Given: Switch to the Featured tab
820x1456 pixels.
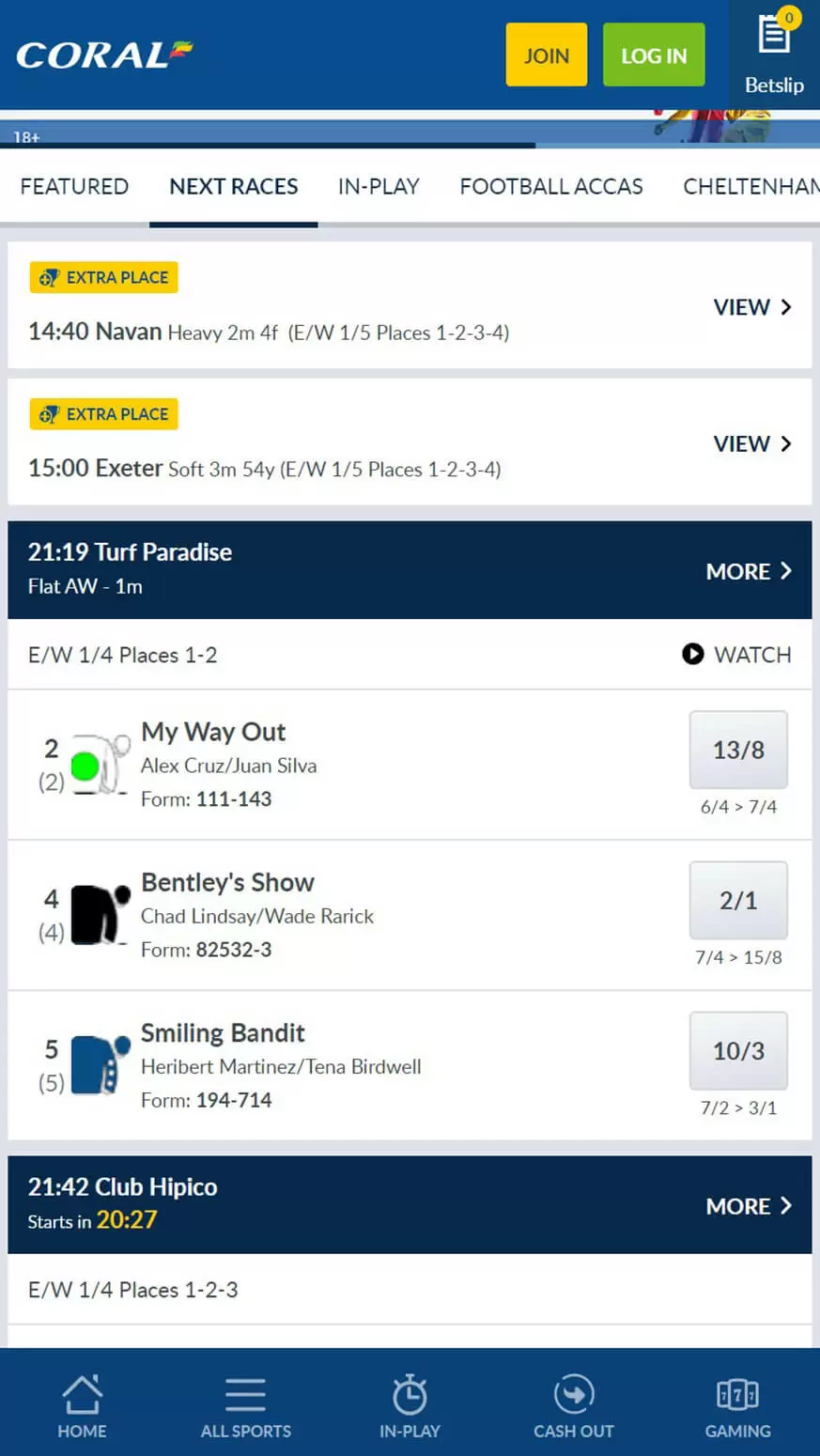Looking at the screenshot, I should click(x=74, y=186).
